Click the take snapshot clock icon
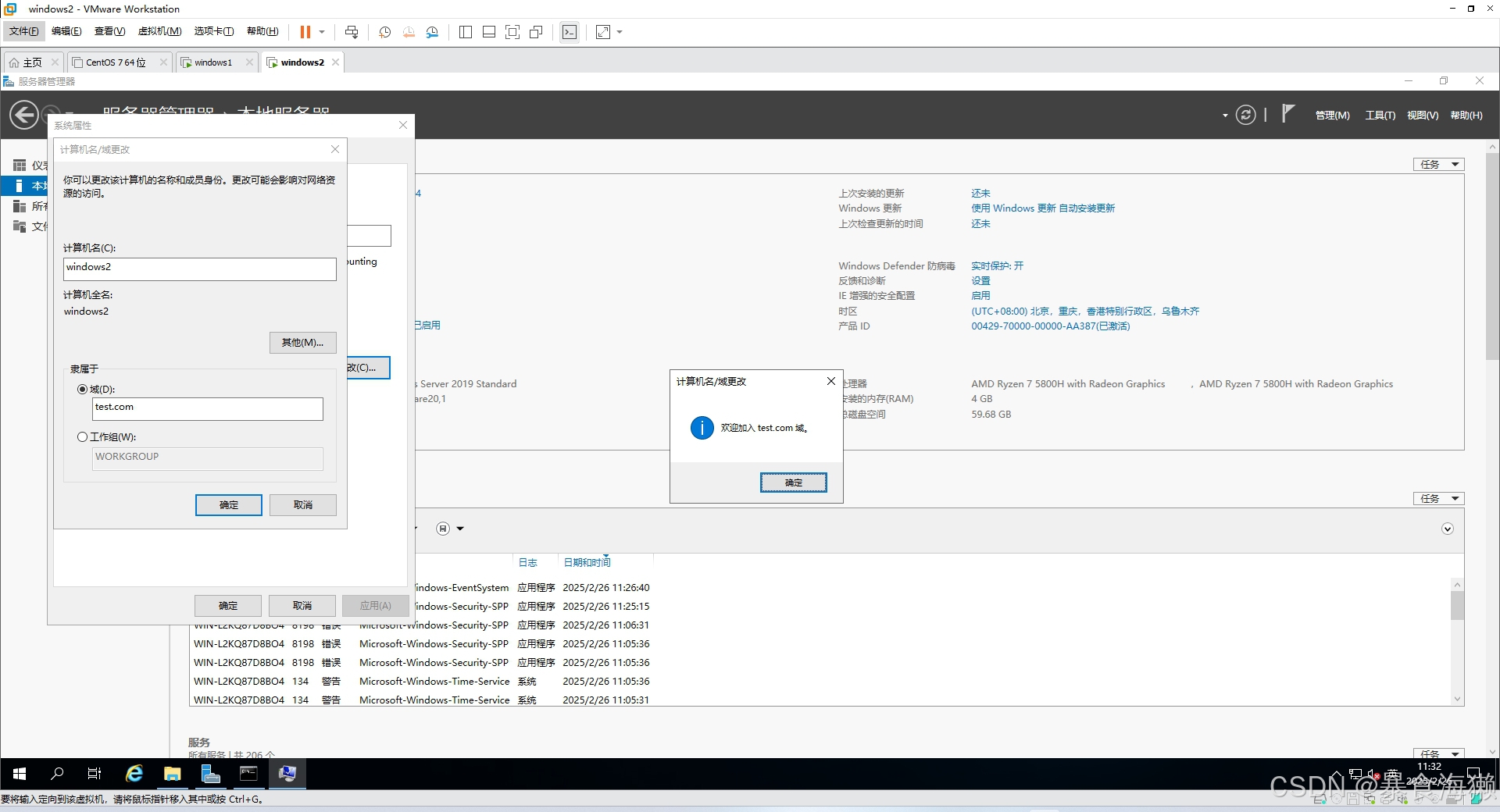1500x812 pixels. (385, 32)
